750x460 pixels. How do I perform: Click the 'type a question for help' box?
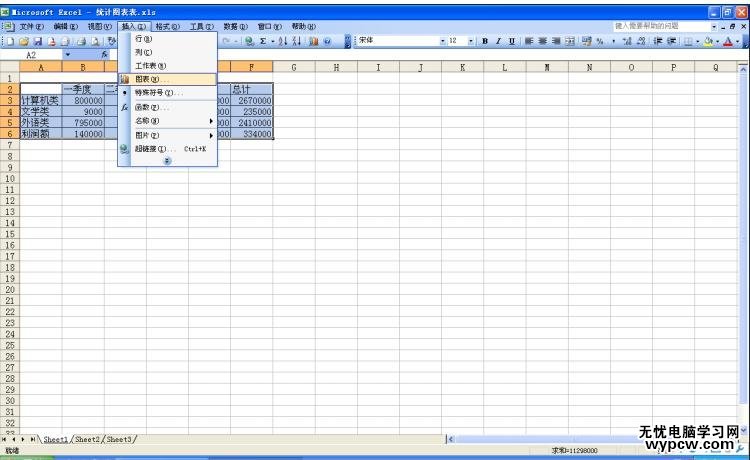click(662, 26)
